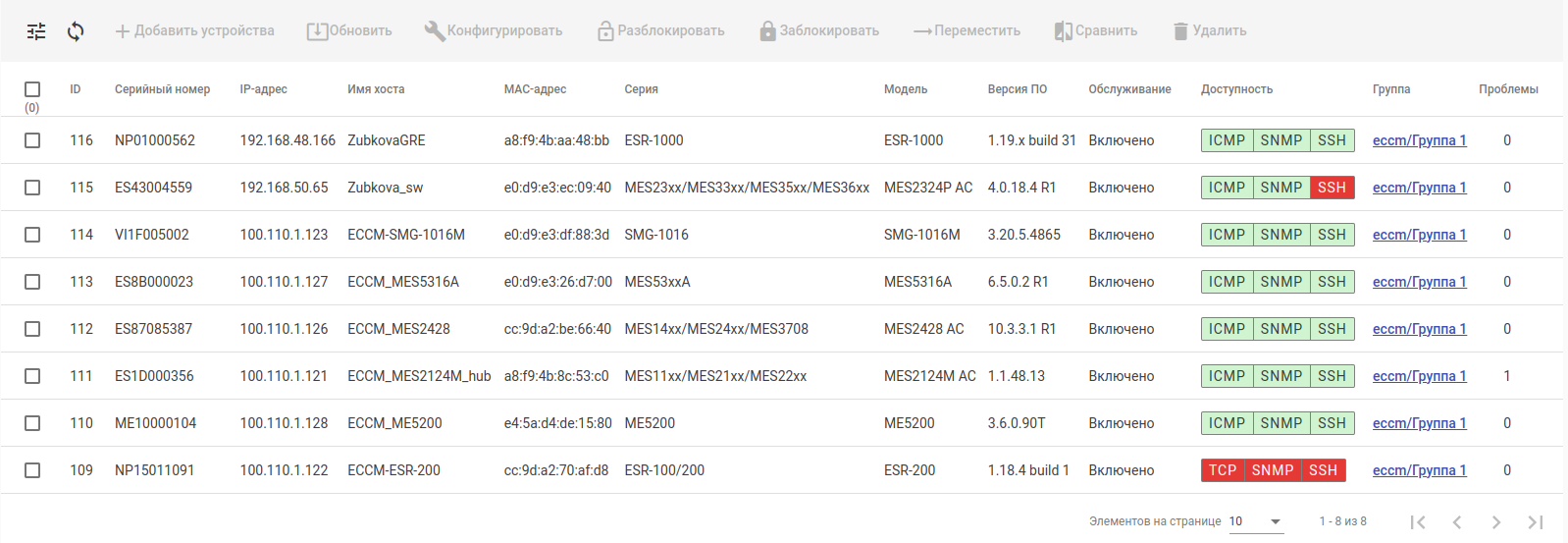Click the refresh sync arrows icon
The height and width of the screenshot is (543, 1568).
[x=76, y=31]
